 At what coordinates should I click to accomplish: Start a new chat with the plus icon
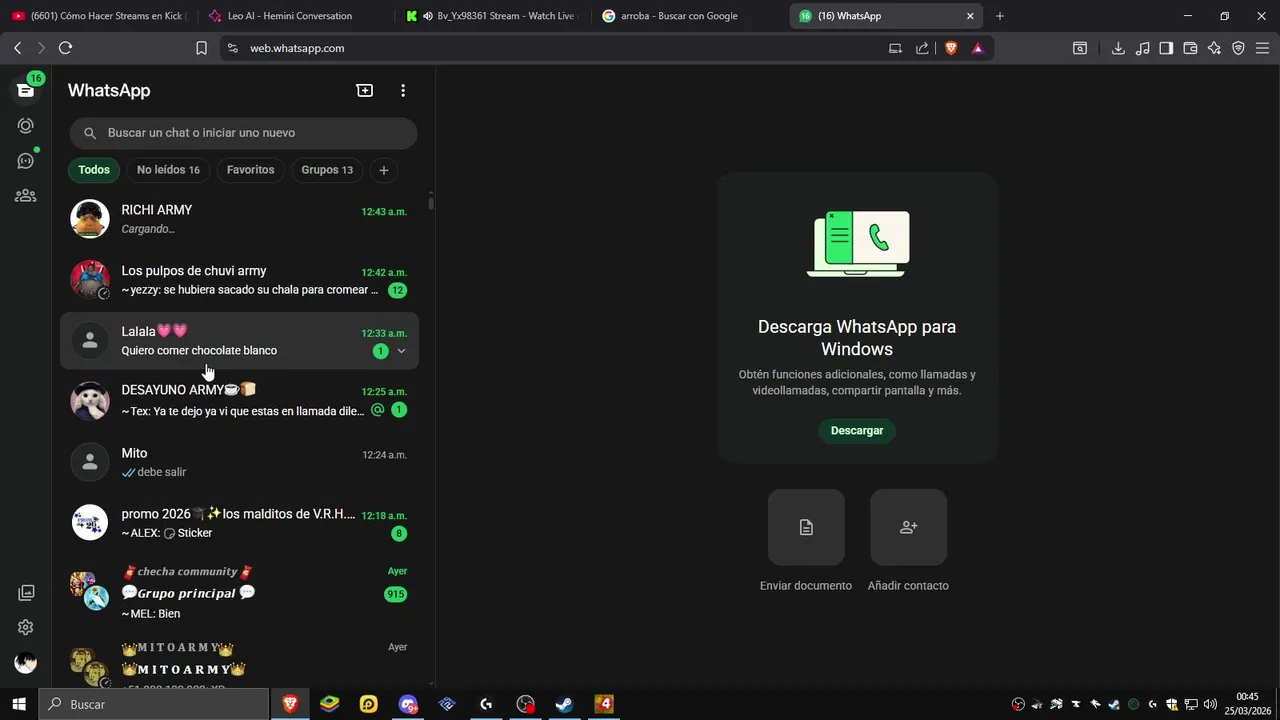tap(365, 90)
